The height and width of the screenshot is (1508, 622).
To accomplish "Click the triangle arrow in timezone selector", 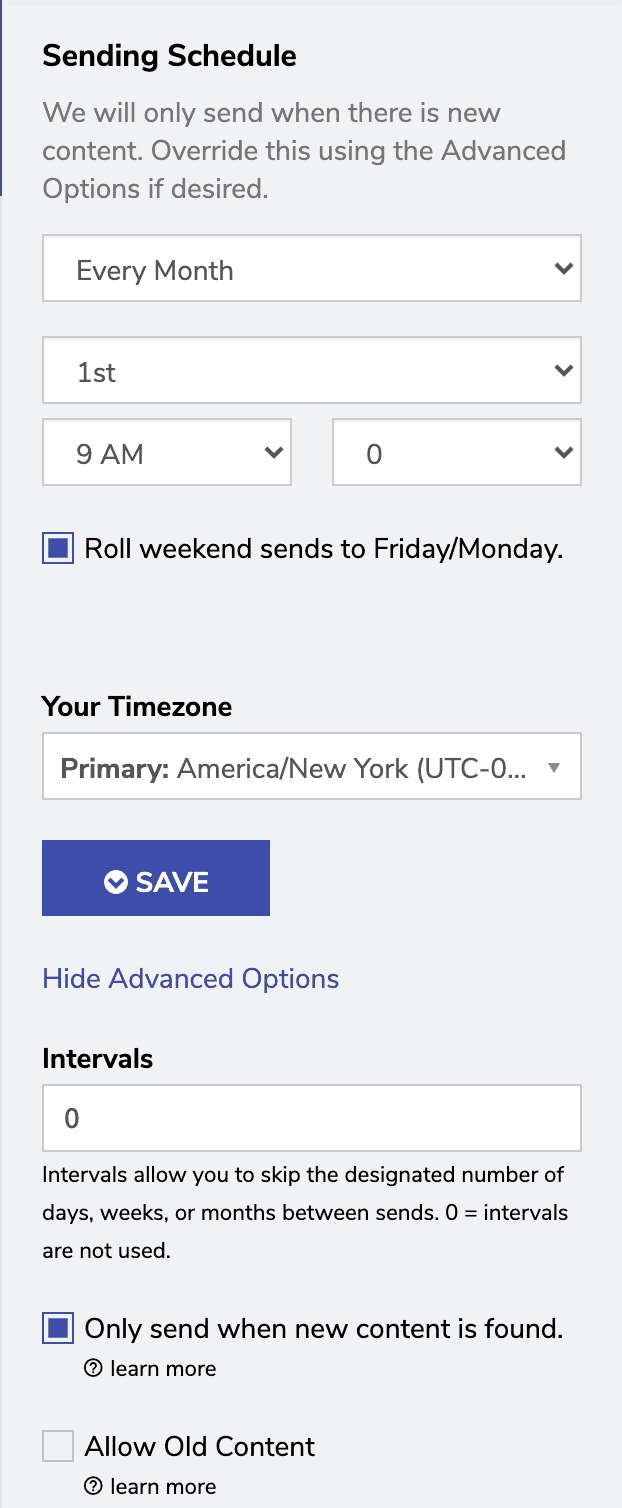I will click(x=555, y=768).
